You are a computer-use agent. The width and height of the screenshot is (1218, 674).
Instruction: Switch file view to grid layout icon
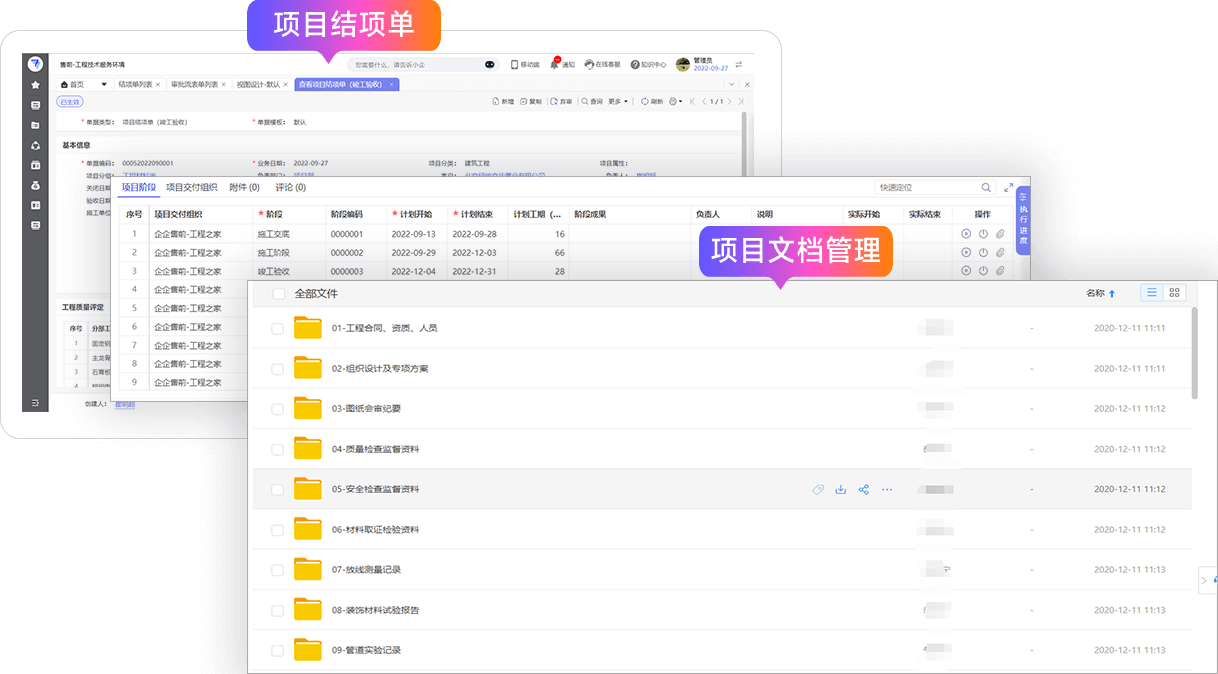pos(1174,293)
